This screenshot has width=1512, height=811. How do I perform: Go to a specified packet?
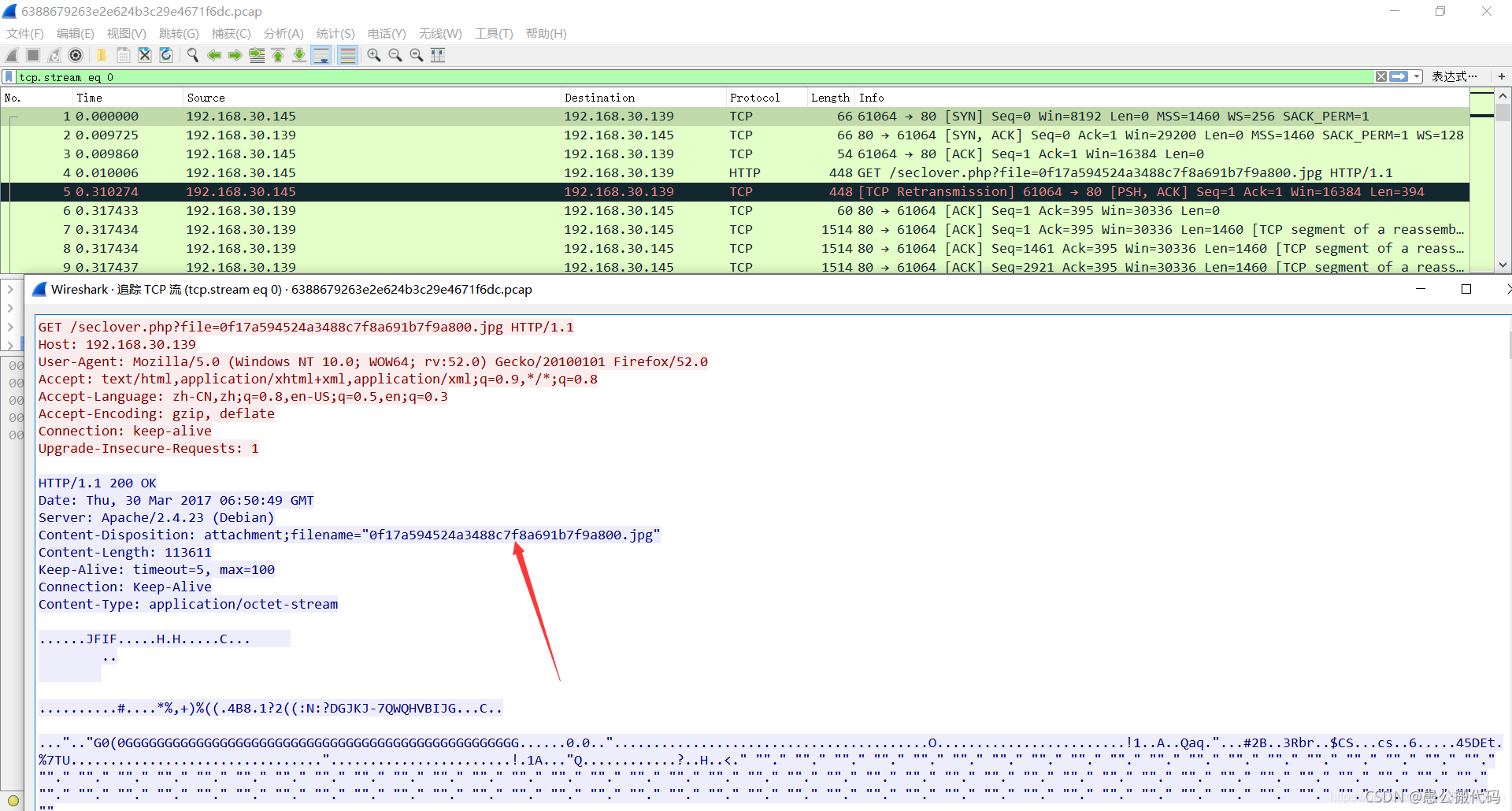coord(257,55)
